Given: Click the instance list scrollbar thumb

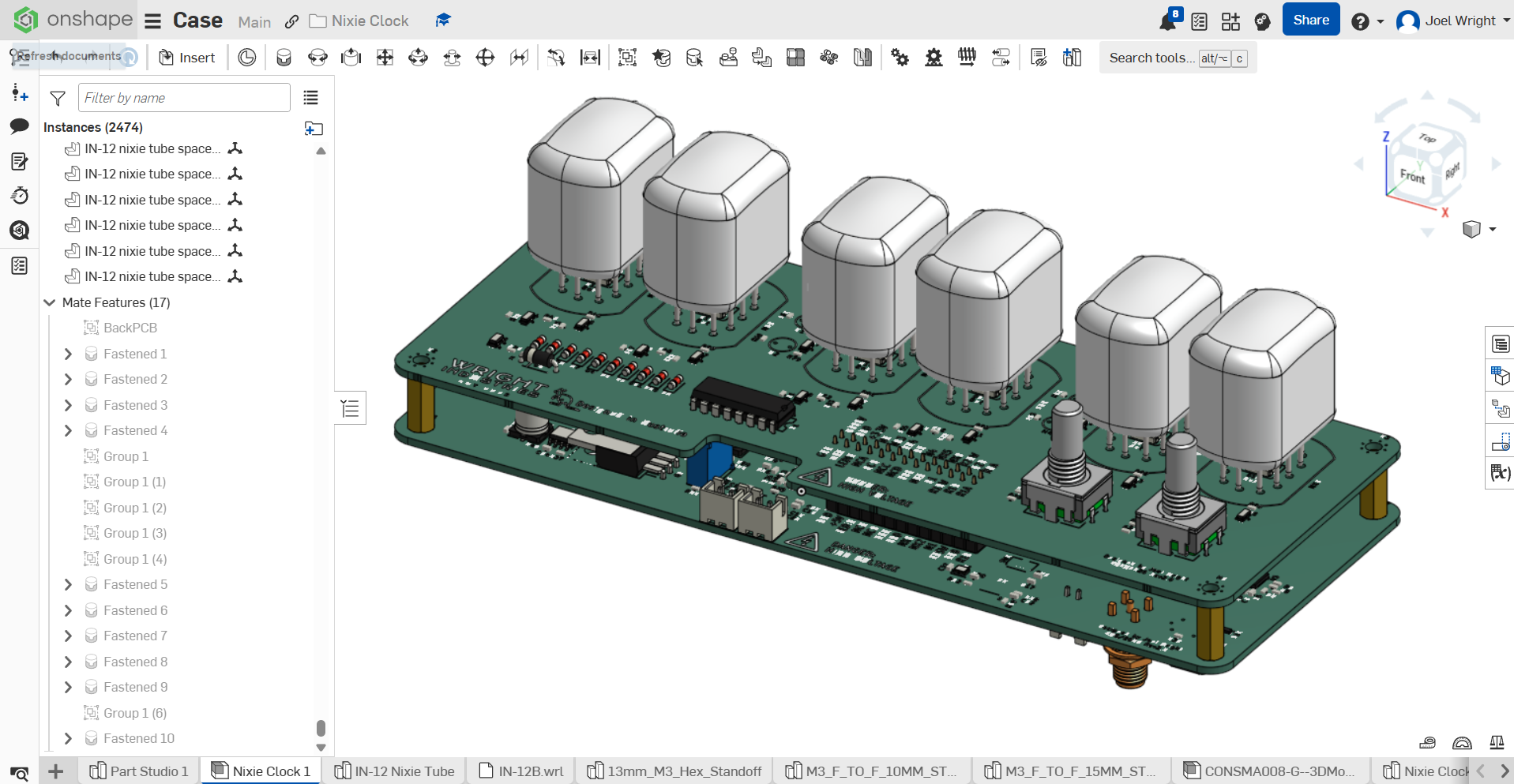Looking at the screenshot, I should point(321,727).
